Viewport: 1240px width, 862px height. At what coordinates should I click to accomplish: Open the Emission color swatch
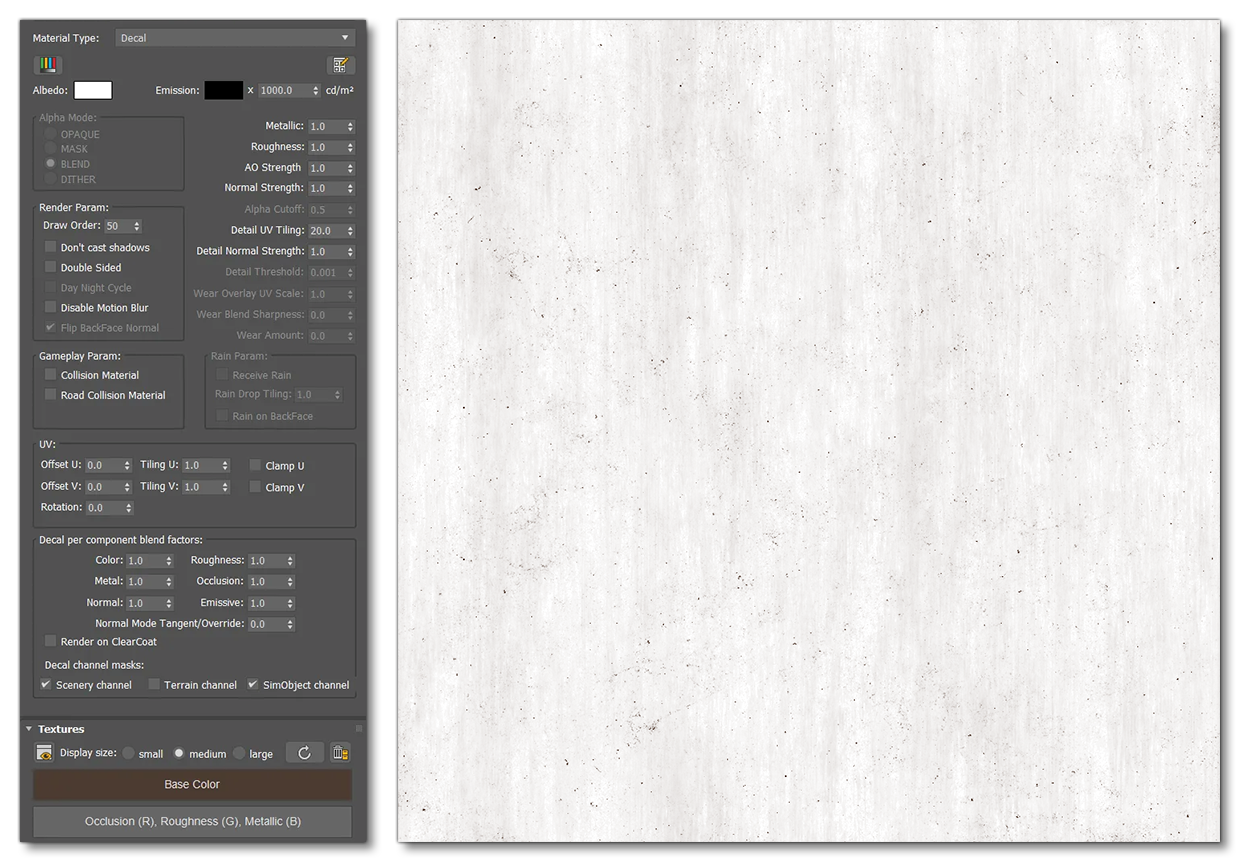click(x=224, y=90)
